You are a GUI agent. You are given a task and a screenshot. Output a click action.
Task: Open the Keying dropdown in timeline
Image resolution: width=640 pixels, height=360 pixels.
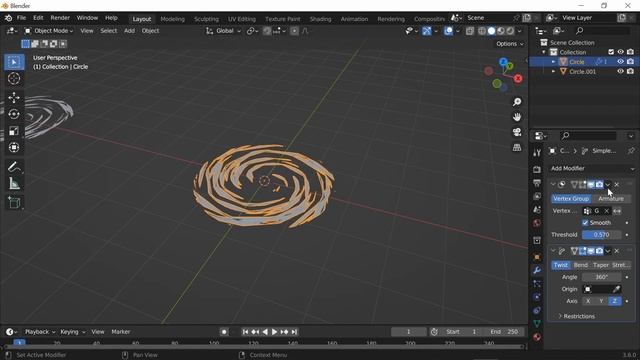point(73,332)
